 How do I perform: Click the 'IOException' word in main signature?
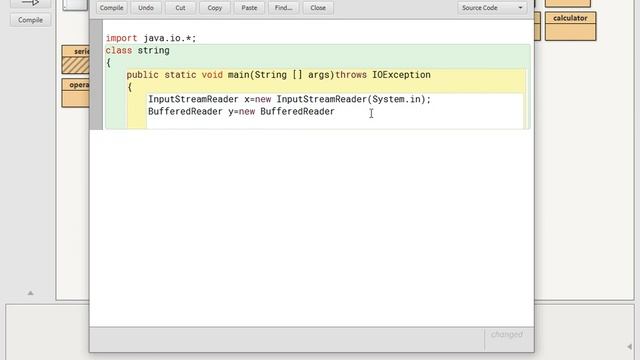pos(401,75)
